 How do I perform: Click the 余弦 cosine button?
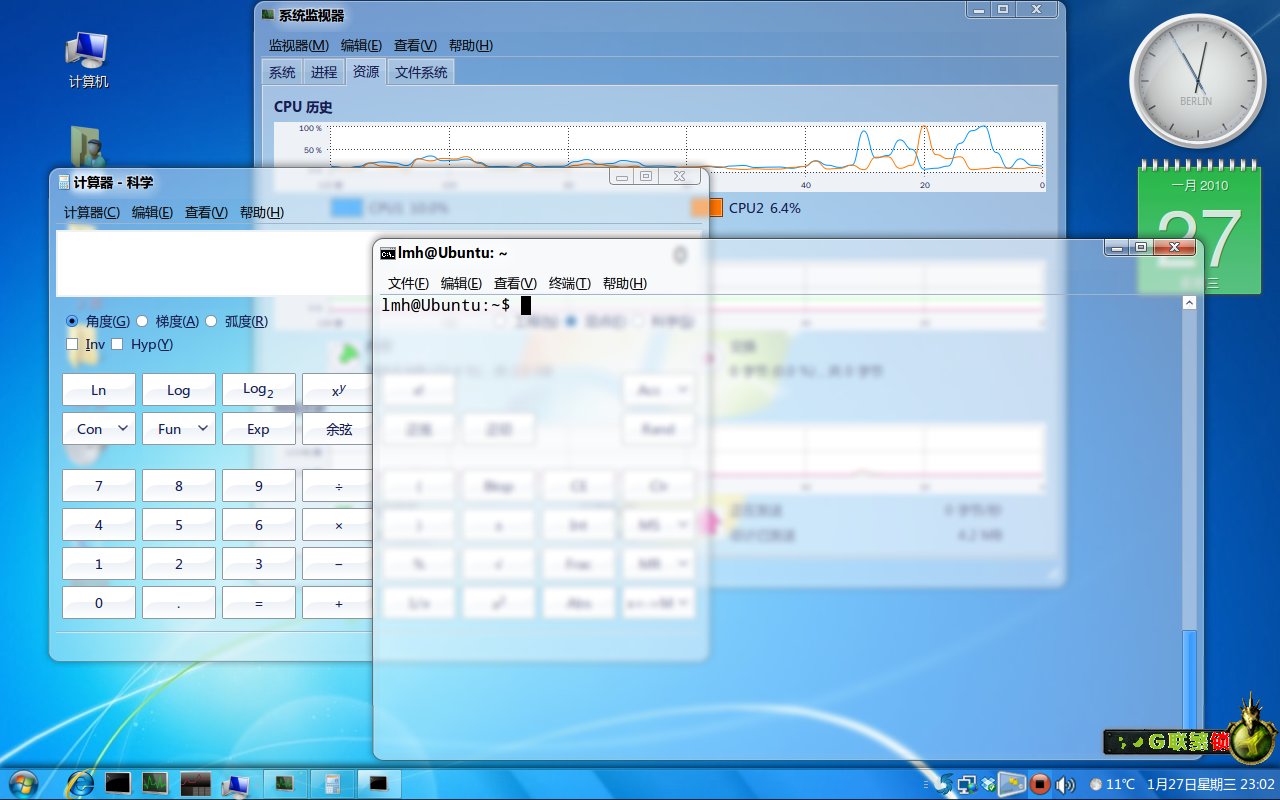338,429
